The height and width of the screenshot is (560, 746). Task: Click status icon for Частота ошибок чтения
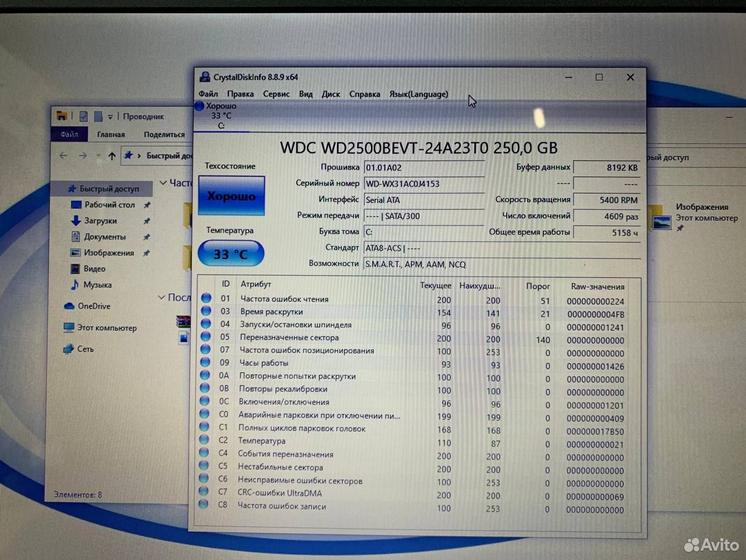206,298
